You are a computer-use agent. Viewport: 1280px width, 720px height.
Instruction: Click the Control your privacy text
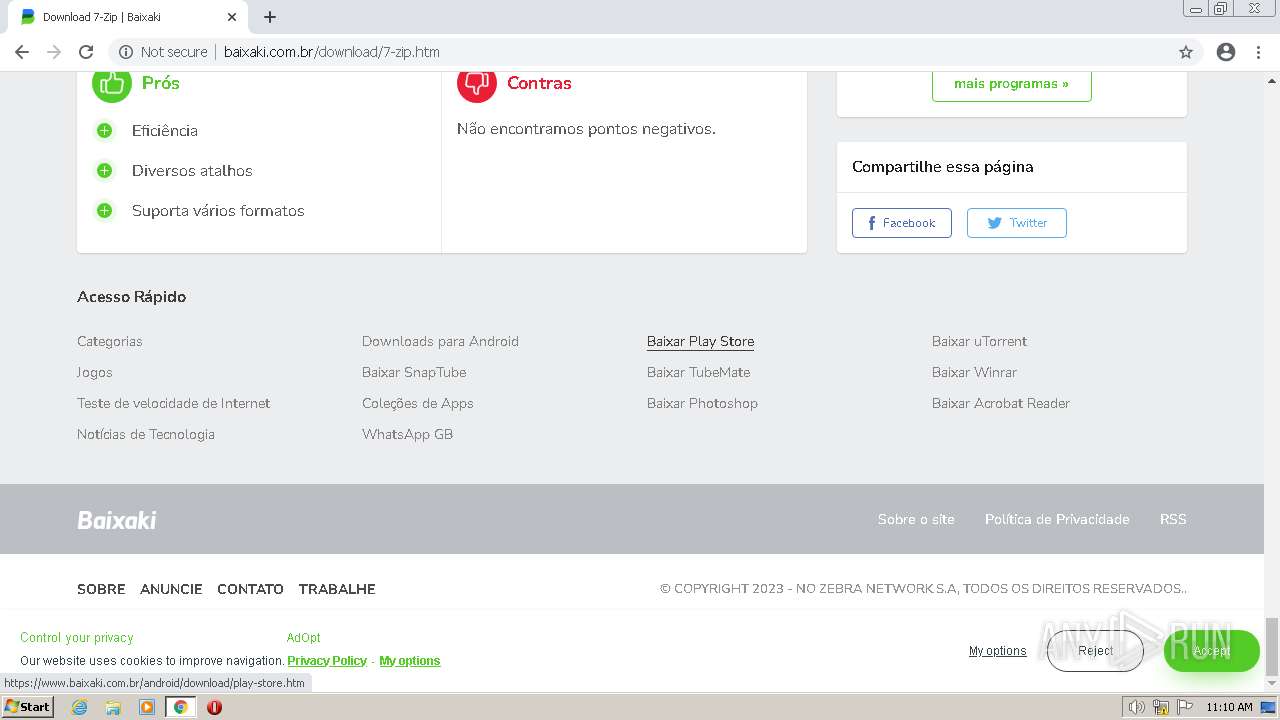[77, 638]
